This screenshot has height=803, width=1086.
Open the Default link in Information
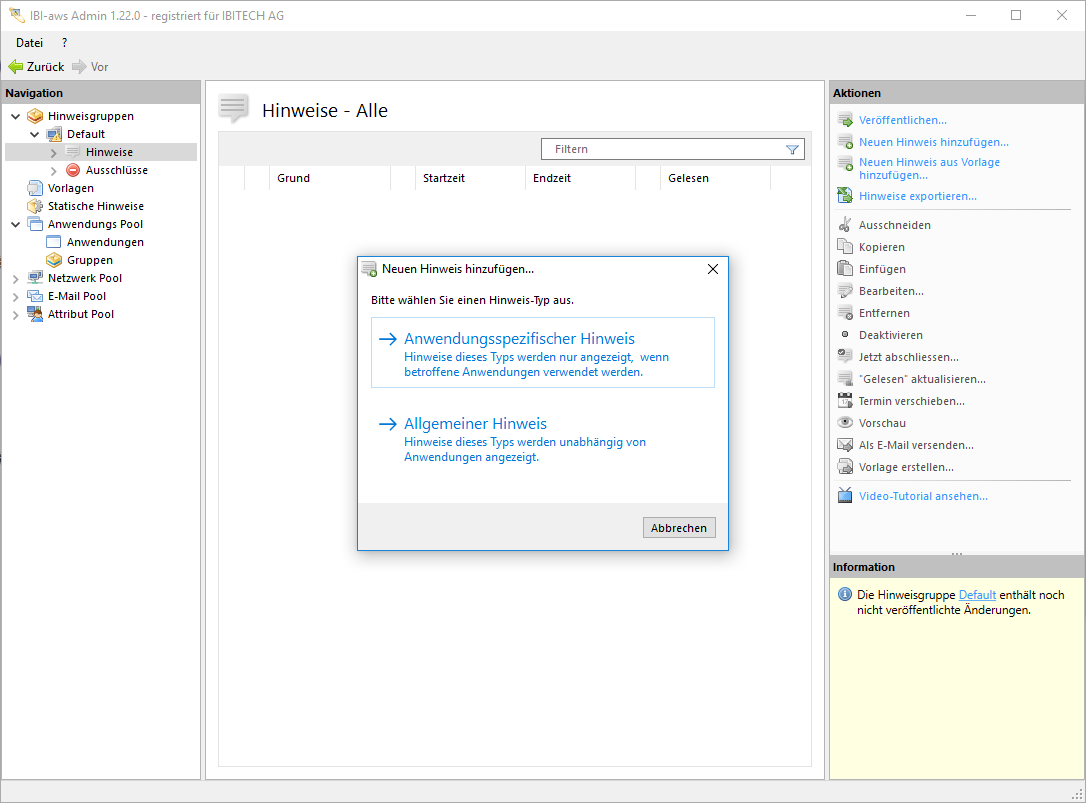[977, 595]
